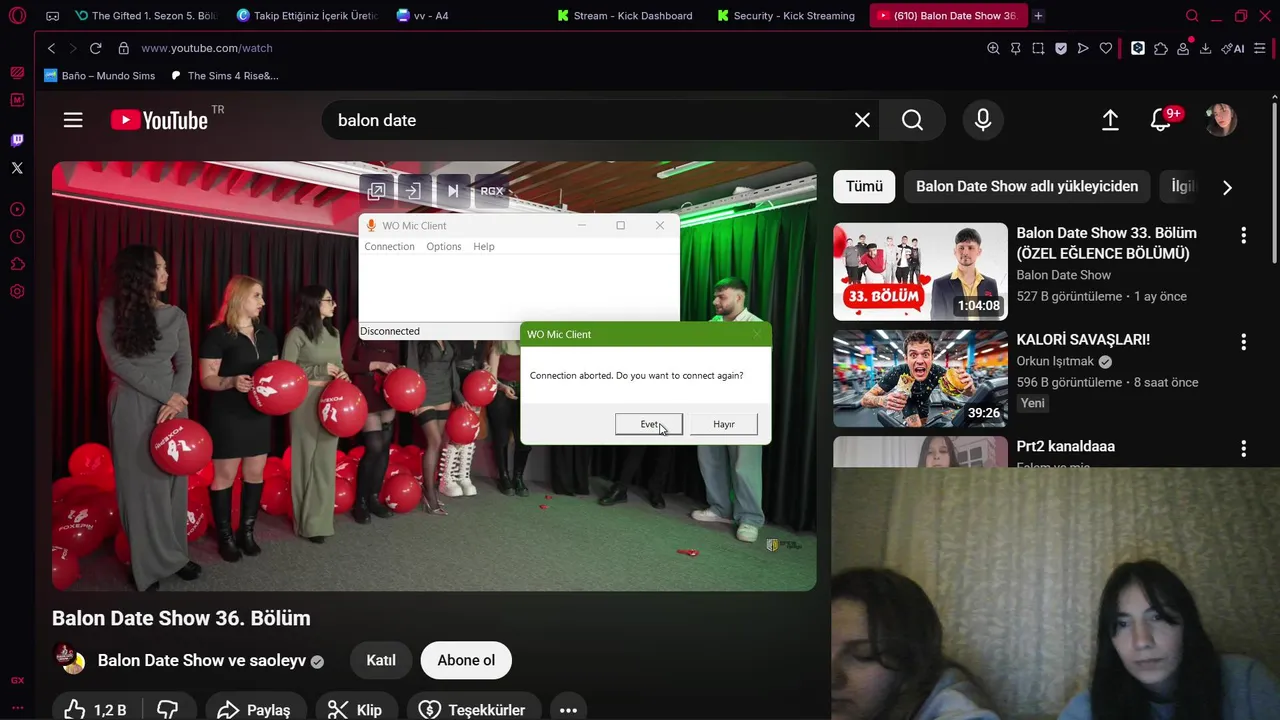Open the Opera GX main menu logo
The image size is (1280, 720).
(x=17, y=16)
